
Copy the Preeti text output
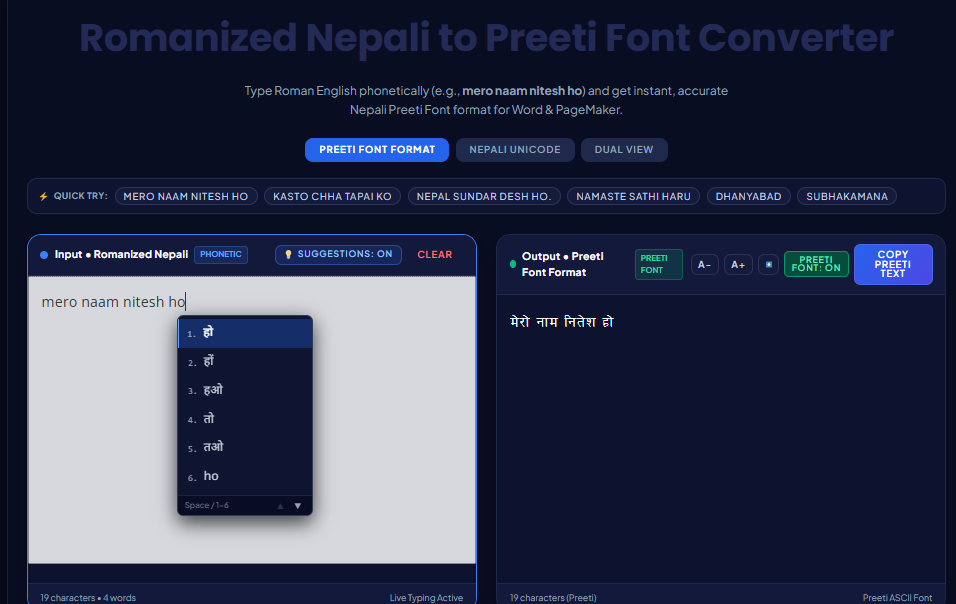[893, 265]
